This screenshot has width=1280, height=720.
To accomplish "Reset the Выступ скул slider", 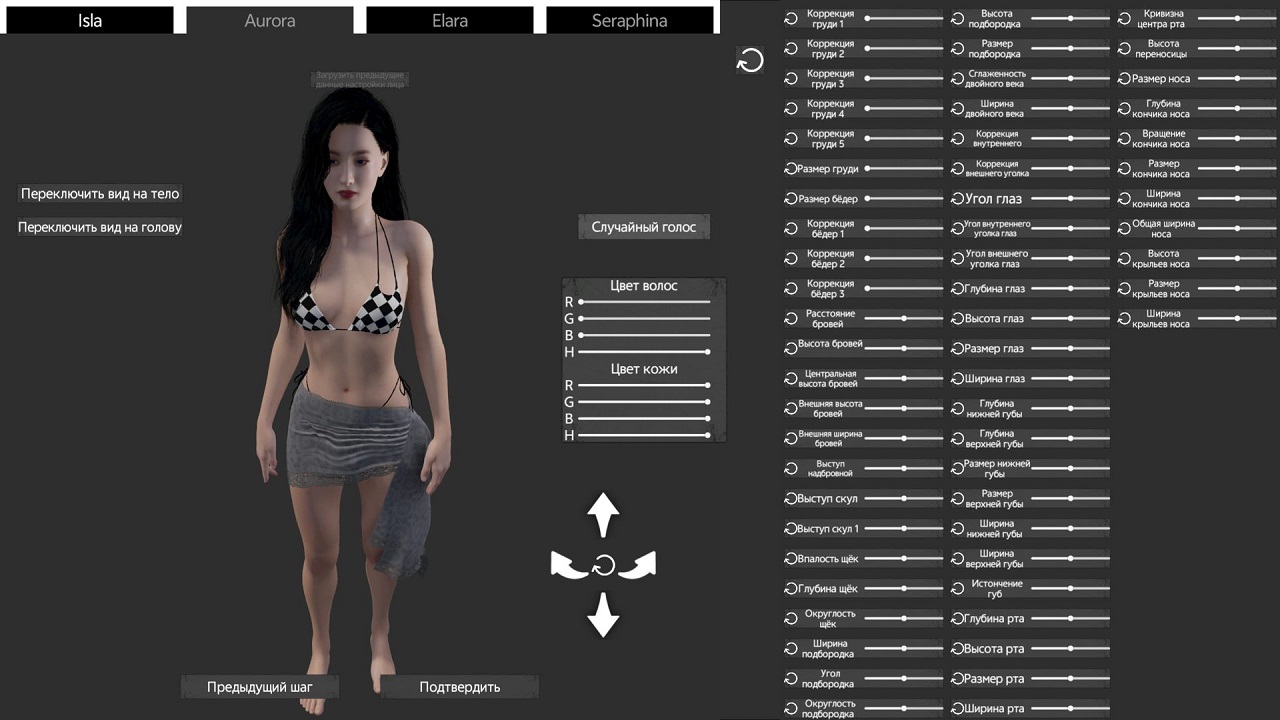I will point(791,499).
